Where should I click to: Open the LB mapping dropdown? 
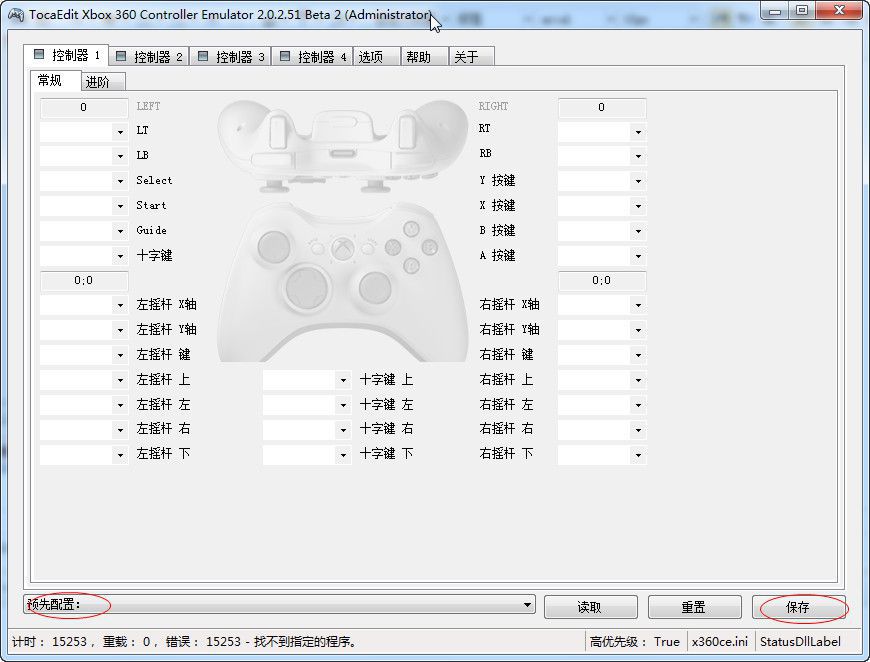[84, 156]
